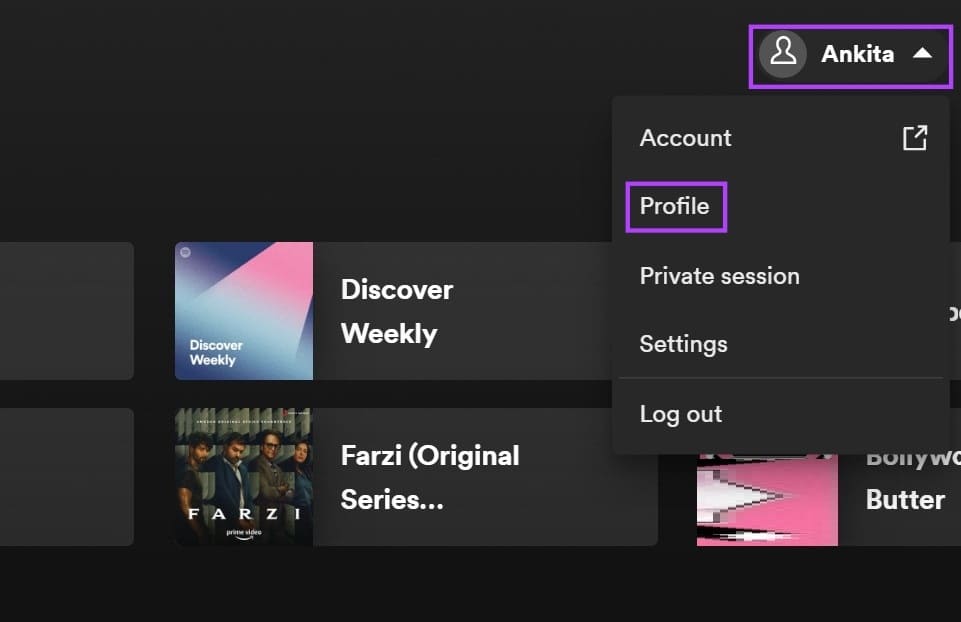Viewport: 961px width, 622px height.
Task: Open the Discover Weekly cover thumbnail
Action: tap(244, 311)
